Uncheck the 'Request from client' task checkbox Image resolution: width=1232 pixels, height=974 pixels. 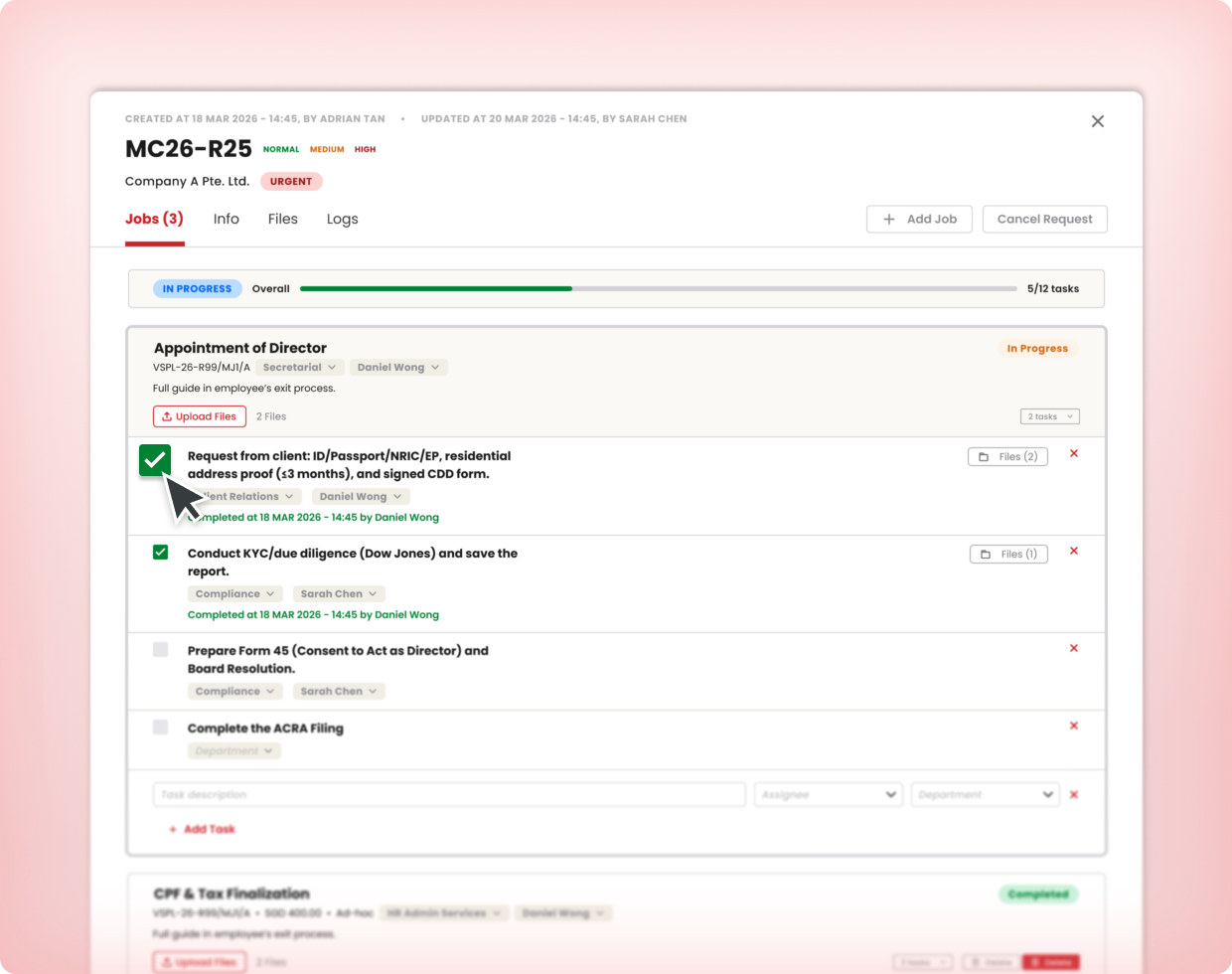(x=155, y=460)
